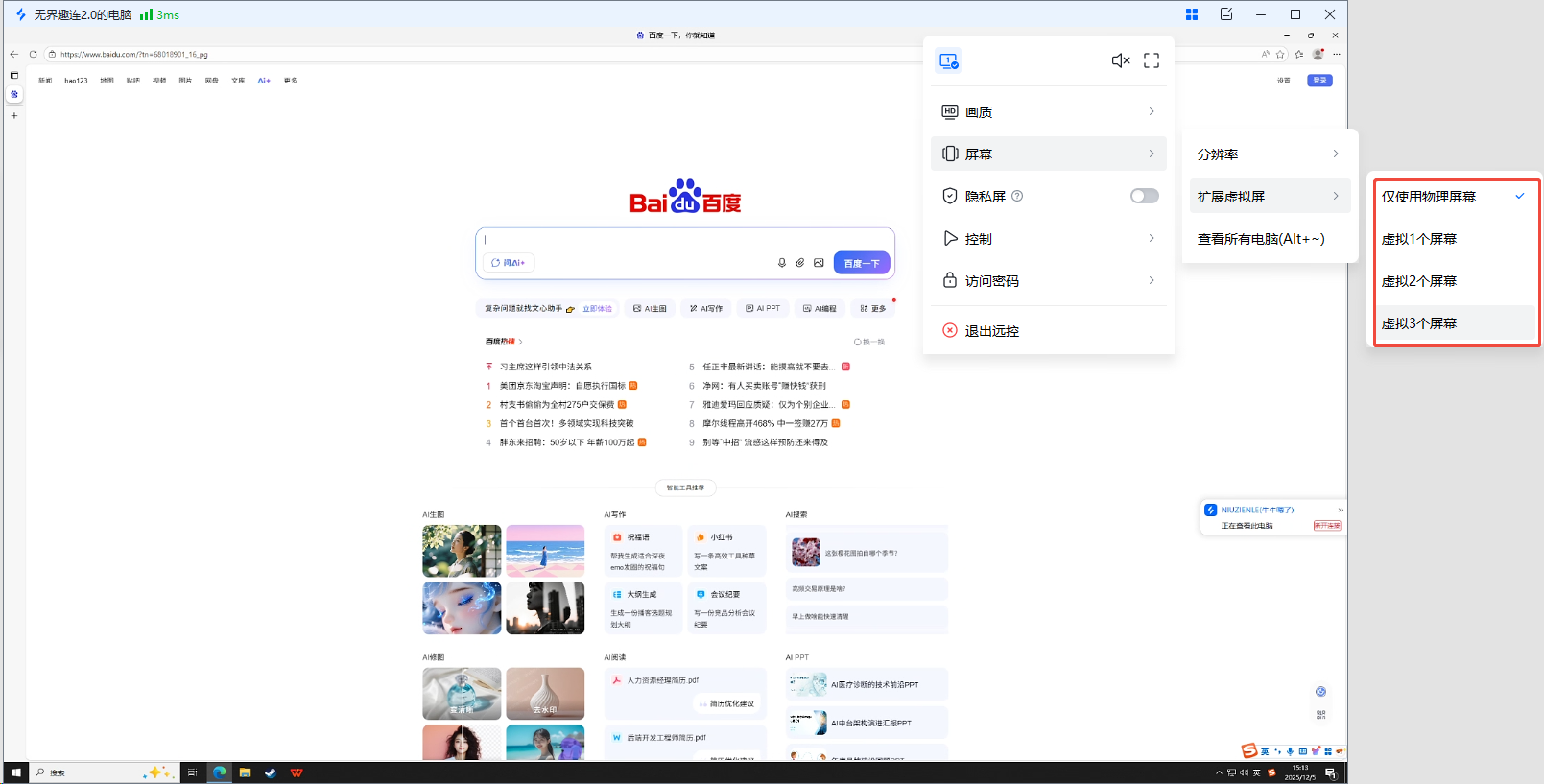Choose 查看所有电脑(Alt+~) menu entry
This screenshot has width=1544, height=784.
point(1270,239)
